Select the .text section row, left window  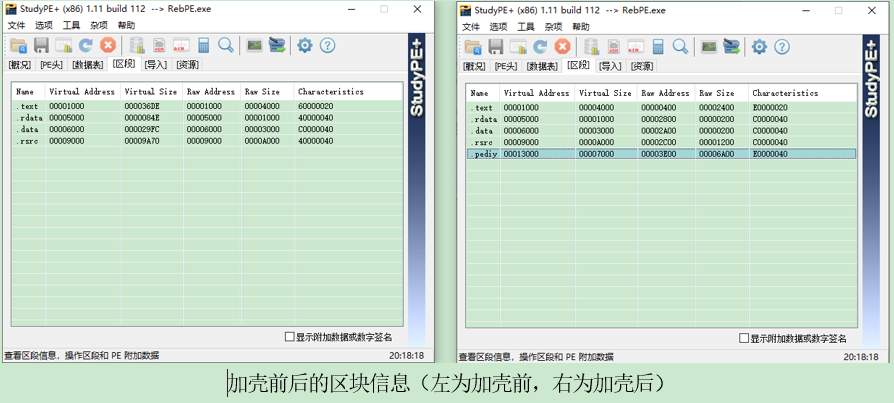coord(207,106)
